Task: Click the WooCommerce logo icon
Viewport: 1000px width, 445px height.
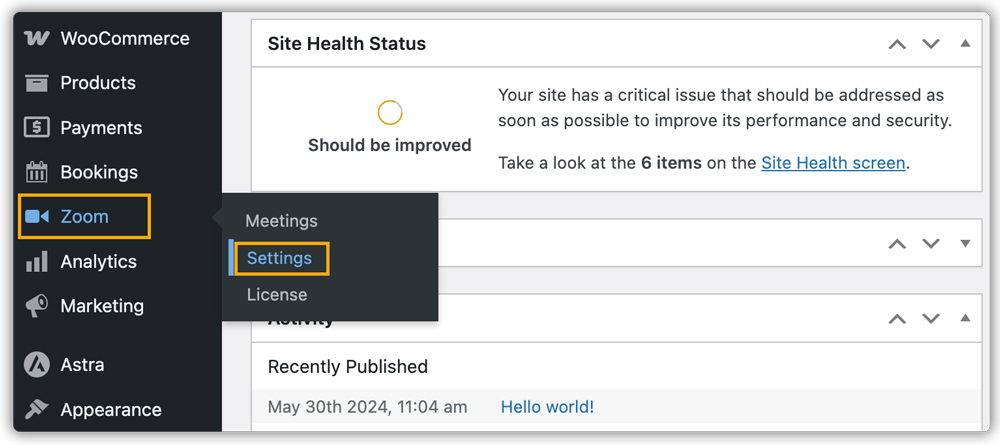Action: coord(36,38)
